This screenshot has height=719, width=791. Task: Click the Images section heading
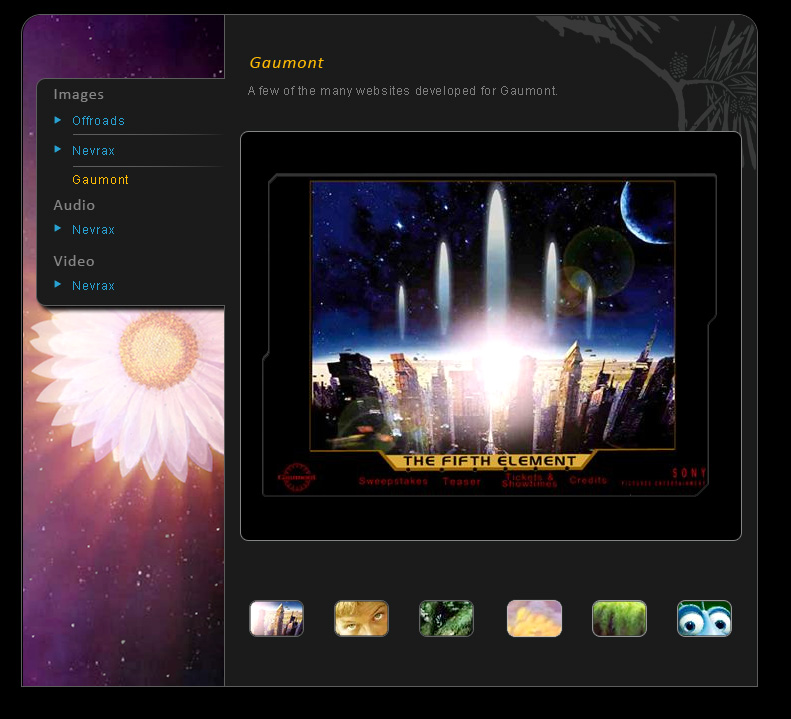[79, 94]
